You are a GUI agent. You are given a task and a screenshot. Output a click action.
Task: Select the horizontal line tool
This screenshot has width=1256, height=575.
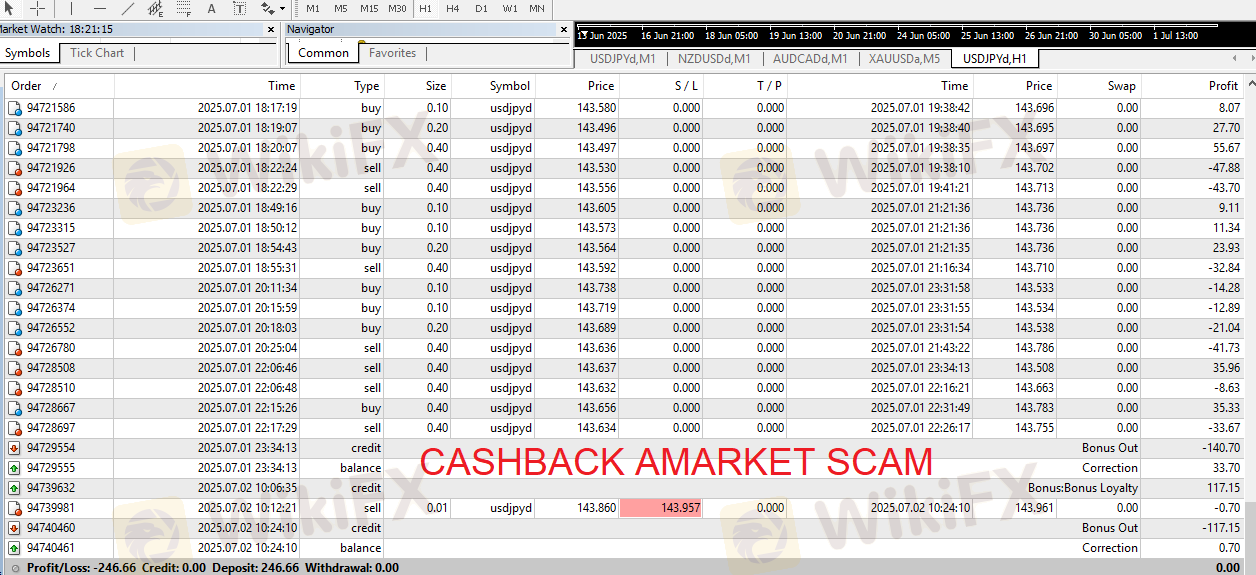pyautogui.click(x=100, y=8)
